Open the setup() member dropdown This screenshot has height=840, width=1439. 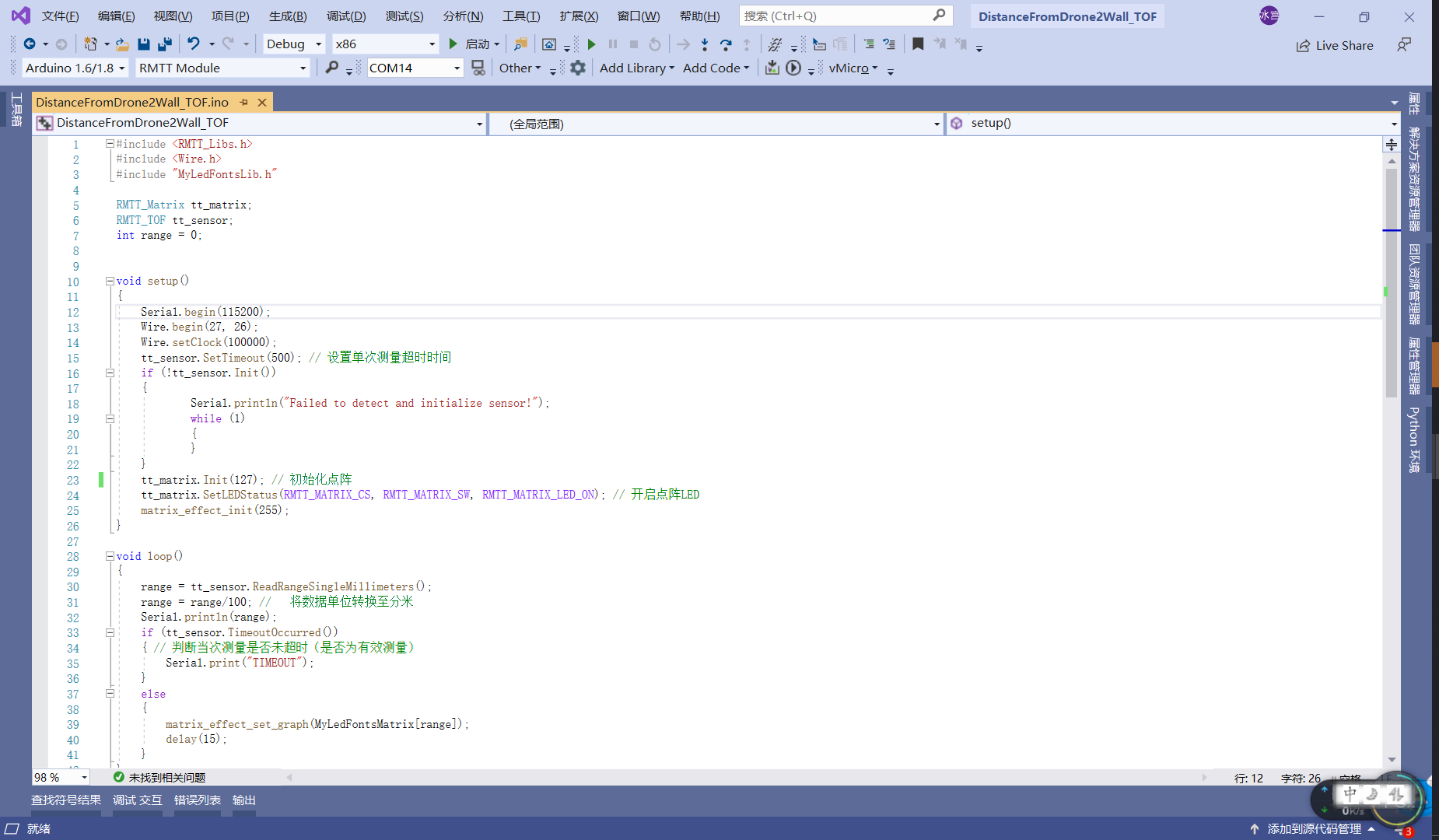1173,123
